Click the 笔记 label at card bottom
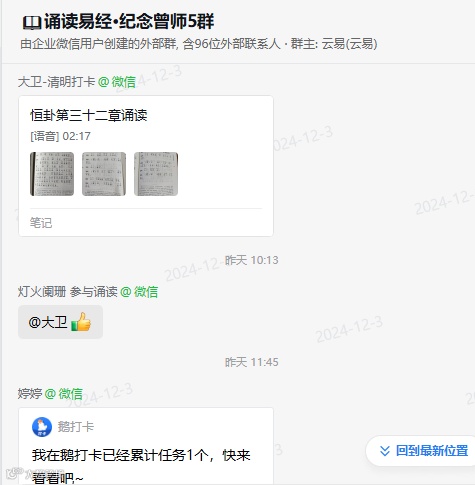Screen dimensions: 475x485 pyautogui.click(x=41, y=223)
